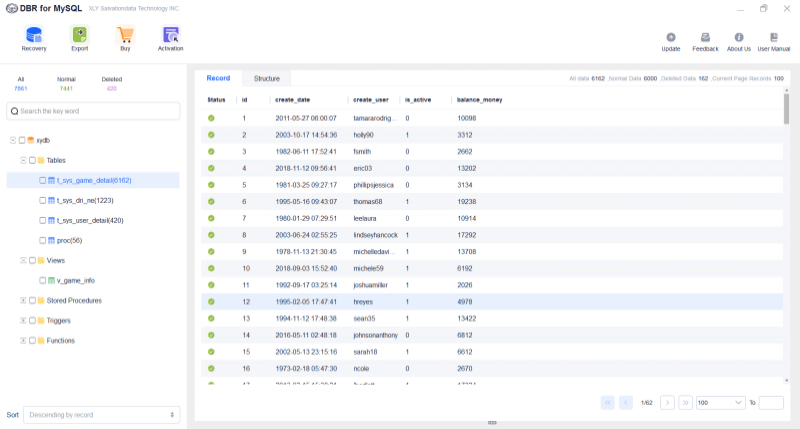The image size is (800, 429).
Task: Open the records per page dropdown
Action: (719, 402)
